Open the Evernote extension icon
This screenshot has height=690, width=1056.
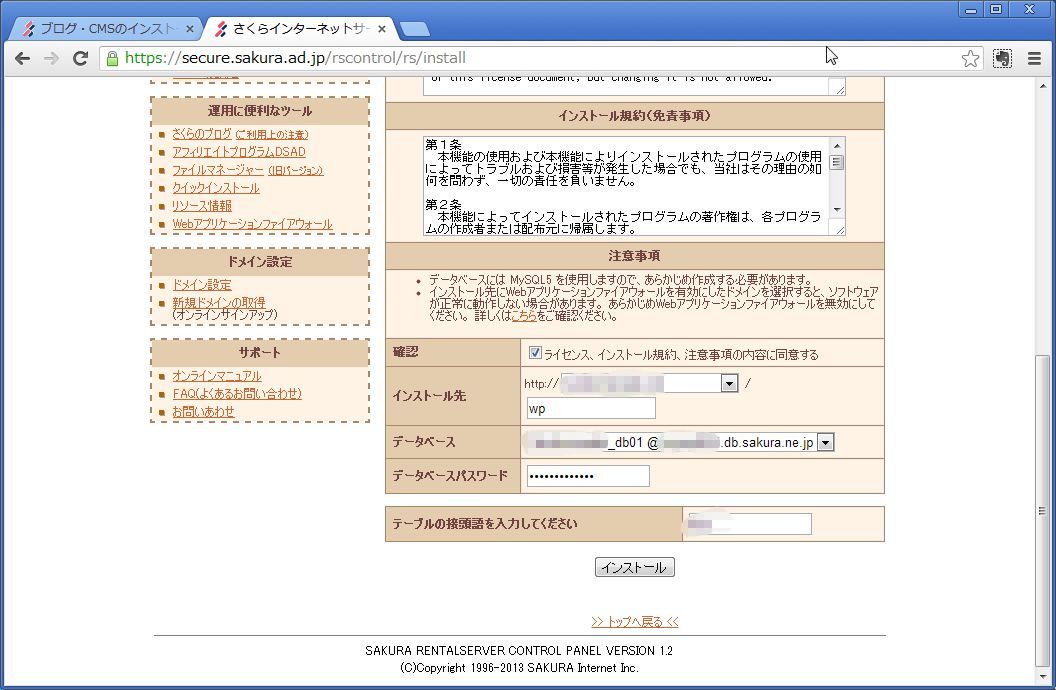[1002, 59]
